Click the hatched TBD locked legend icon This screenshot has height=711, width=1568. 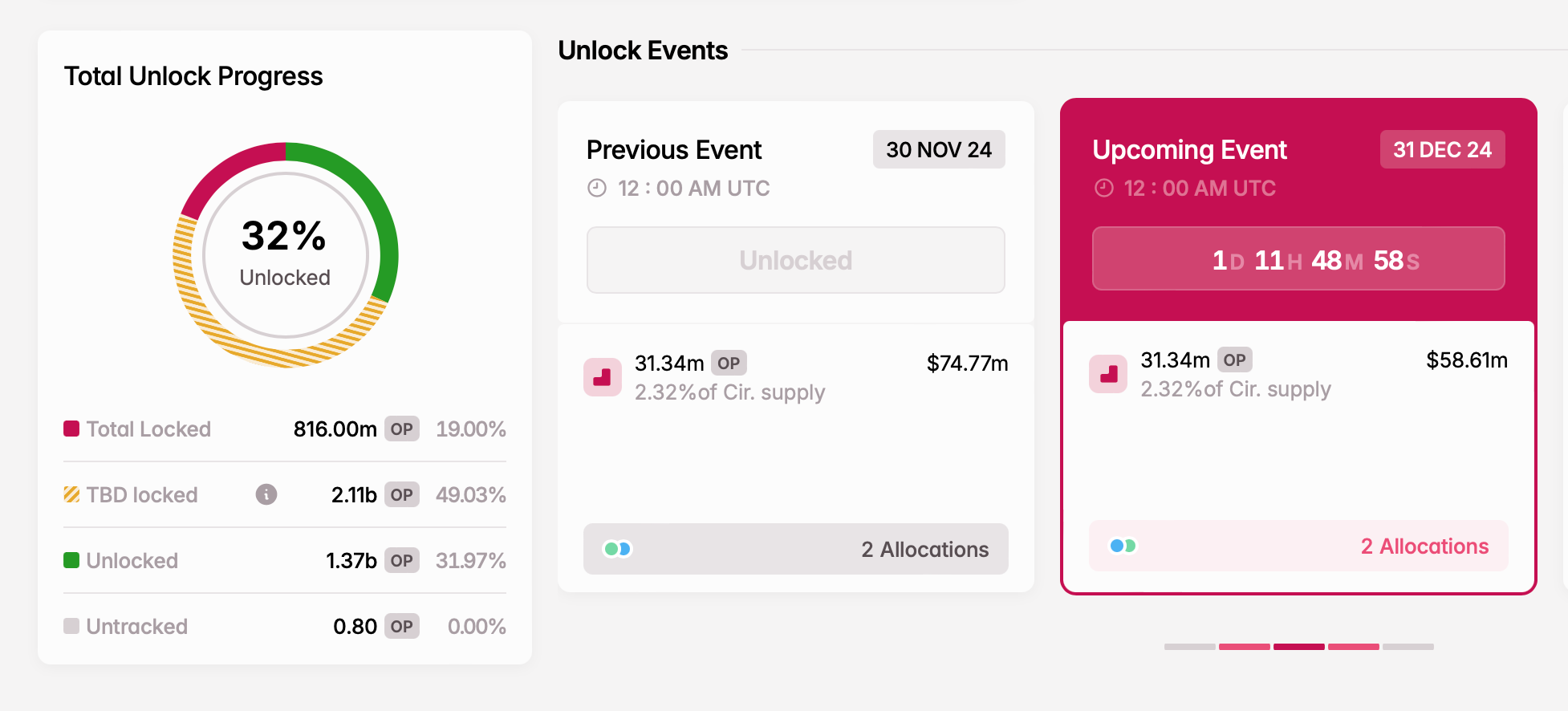(x=71, y=494)
